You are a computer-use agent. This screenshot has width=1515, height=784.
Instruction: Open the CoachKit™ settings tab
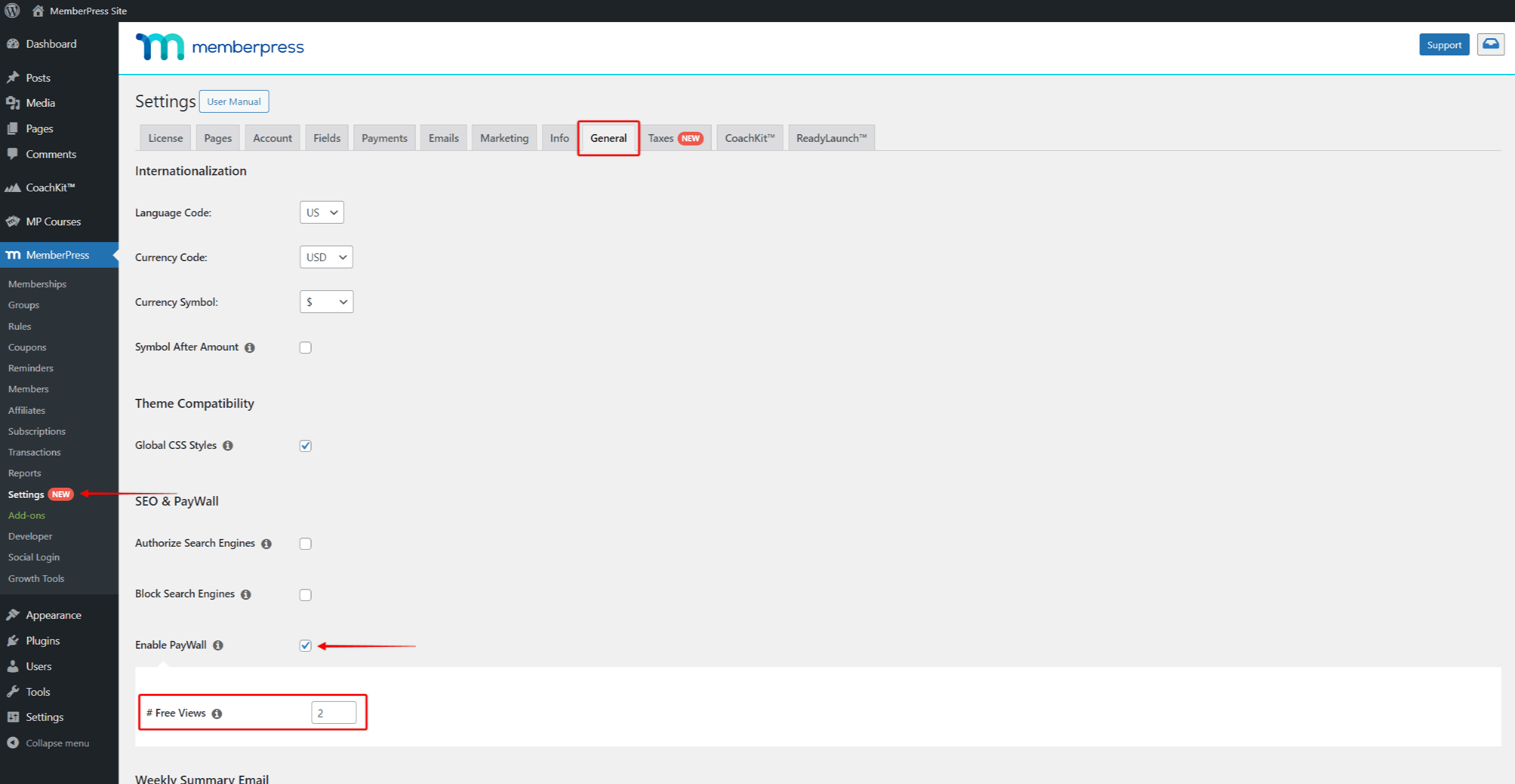[750, 138]
